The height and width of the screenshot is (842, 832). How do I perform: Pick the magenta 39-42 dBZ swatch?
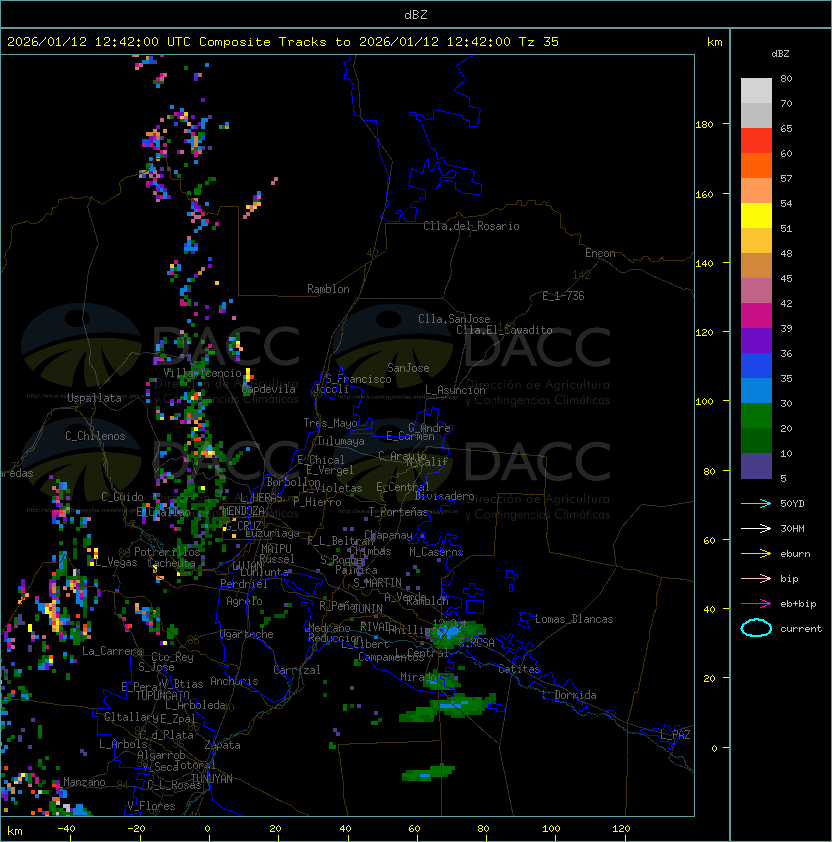756,316
